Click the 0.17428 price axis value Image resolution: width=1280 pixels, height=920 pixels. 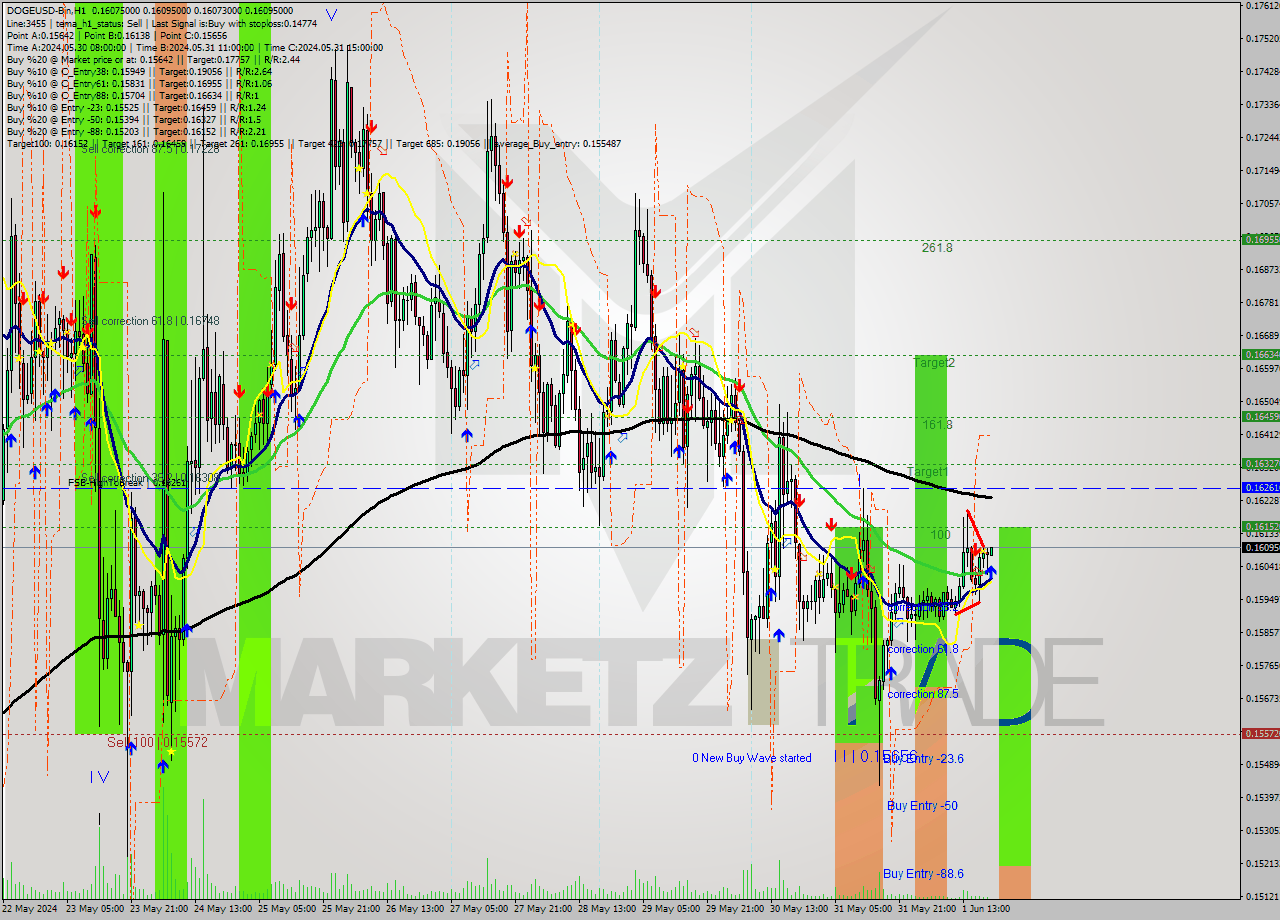point(1261,72)
